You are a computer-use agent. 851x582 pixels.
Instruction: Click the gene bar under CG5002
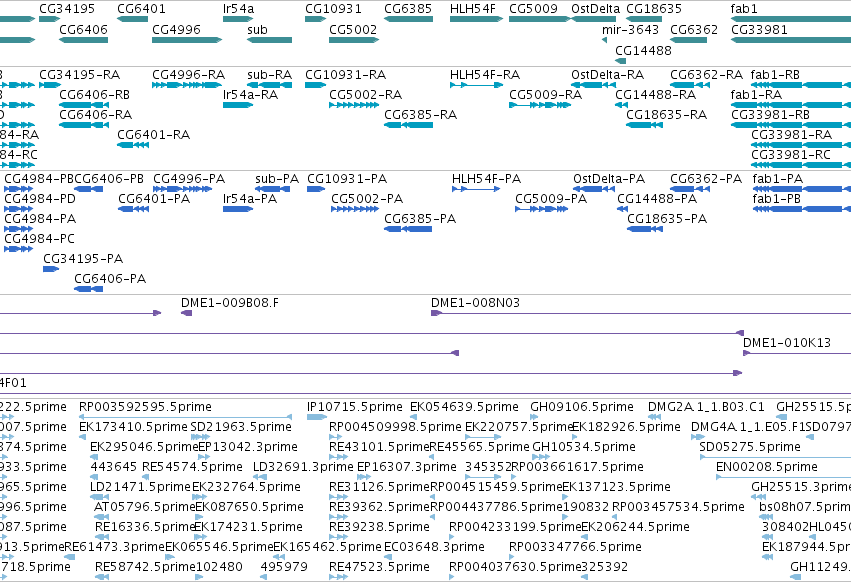(353, 40)
